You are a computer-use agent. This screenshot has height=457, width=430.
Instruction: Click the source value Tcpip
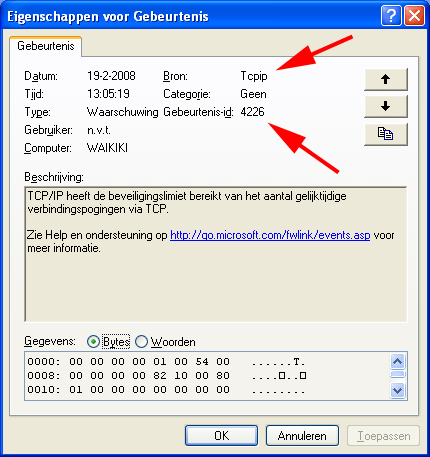click(254, 76)
